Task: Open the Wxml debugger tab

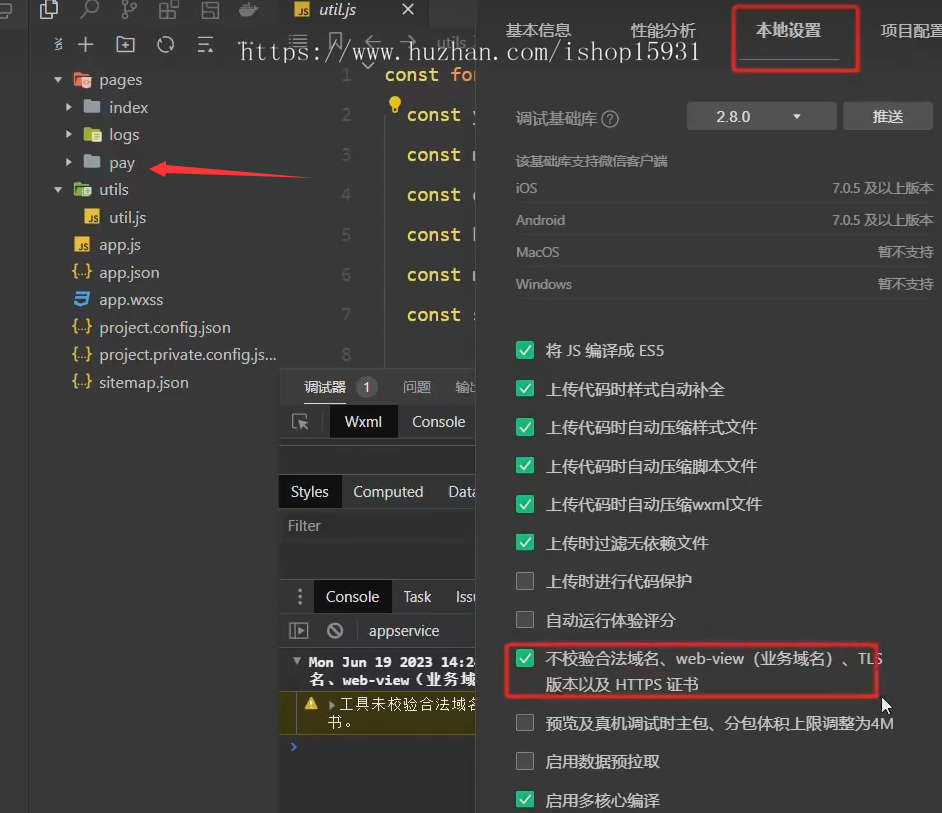Action: coord(363,422)
